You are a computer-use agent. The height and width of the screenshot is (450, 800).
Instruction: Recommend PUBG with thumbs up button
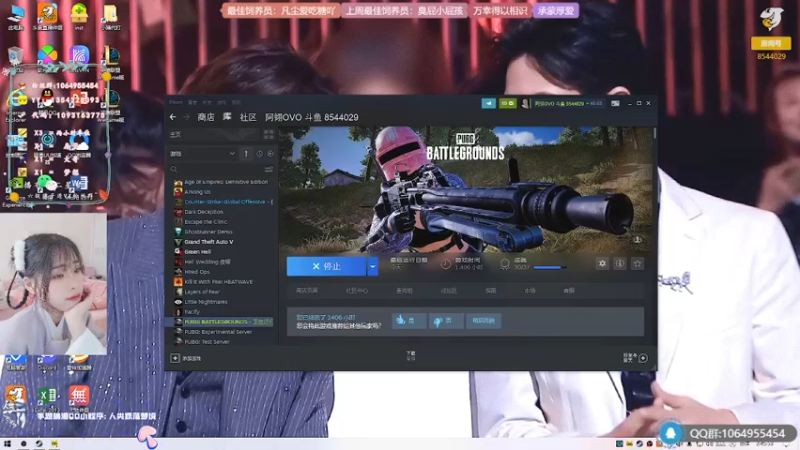click(x=409, y=320)
